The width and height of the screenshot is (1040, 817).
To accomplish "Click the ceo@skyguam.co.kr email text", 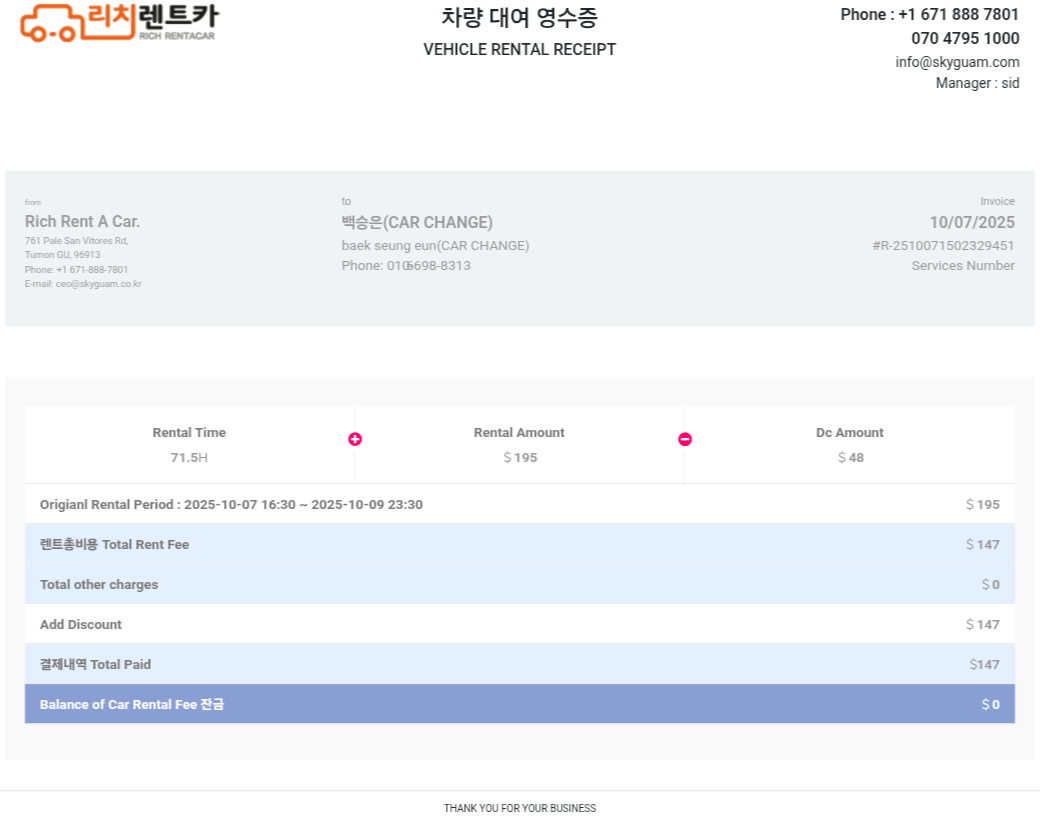I will pos(98,284).
